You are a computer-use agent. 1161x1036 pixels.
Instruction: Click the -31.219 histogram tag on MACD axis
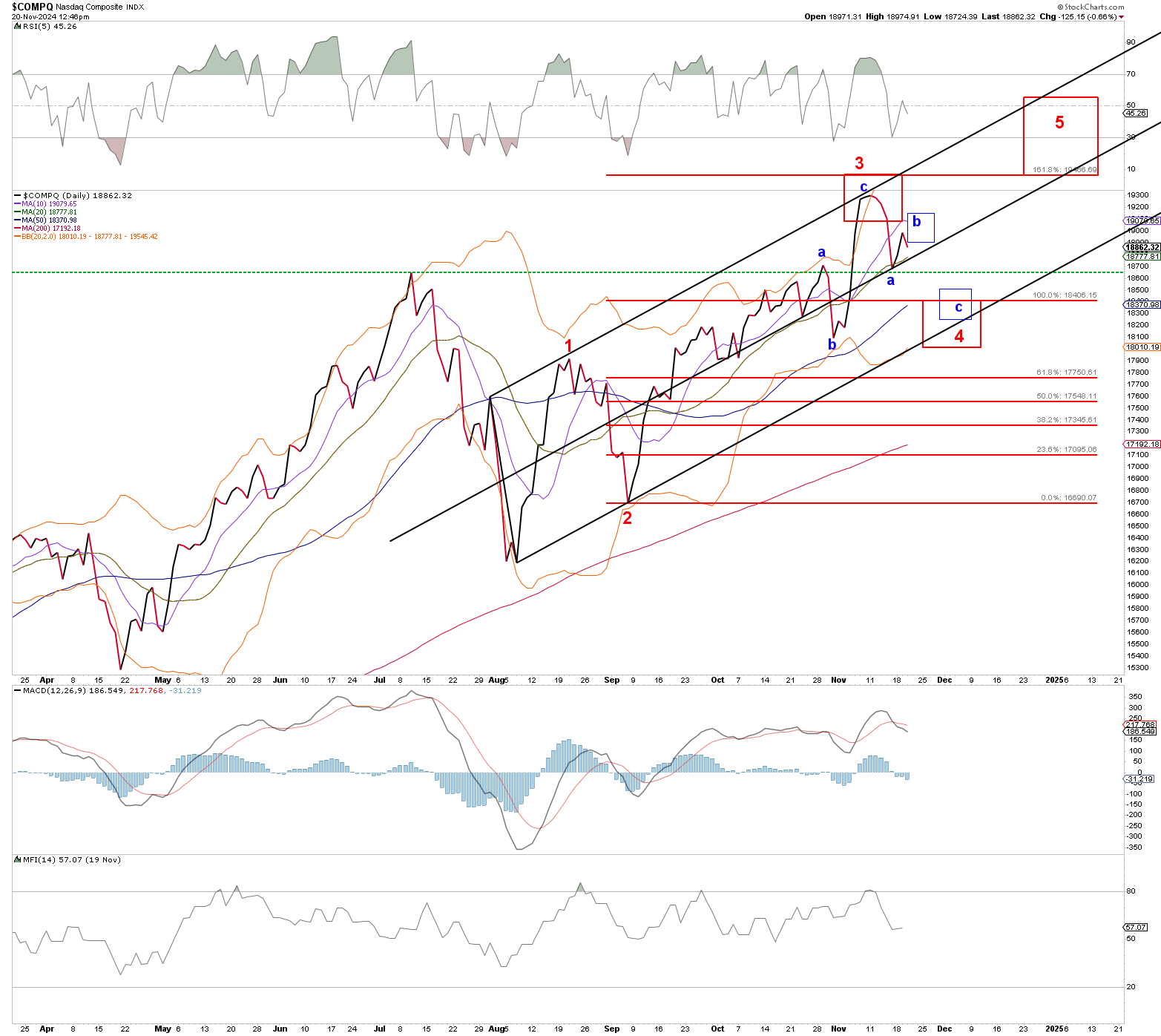pyautogui.click(x=1139, y=778)
